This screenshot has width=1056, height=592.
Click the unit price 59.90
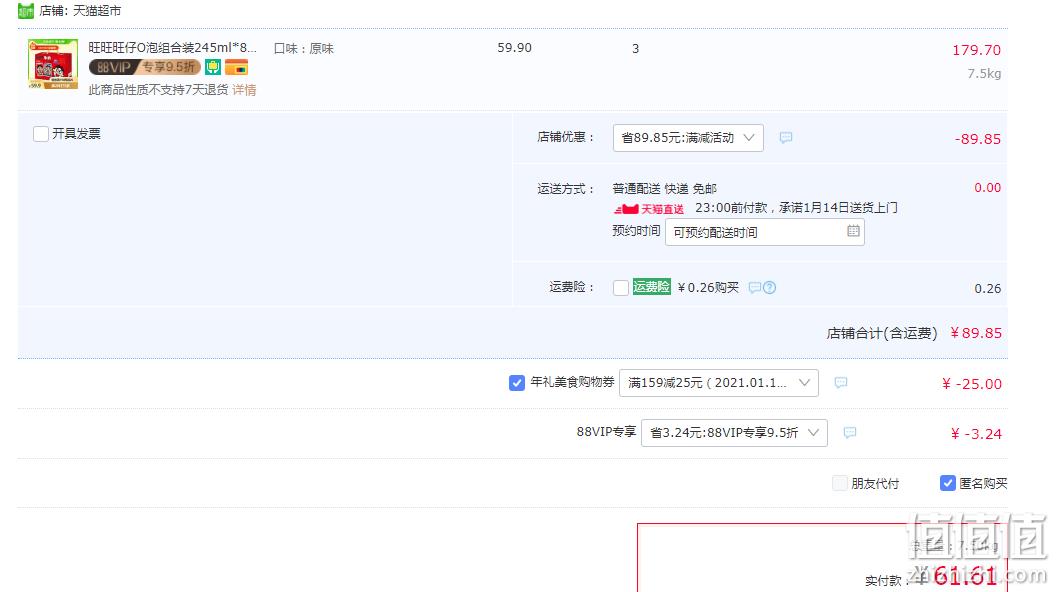click(x=515, y=48)
